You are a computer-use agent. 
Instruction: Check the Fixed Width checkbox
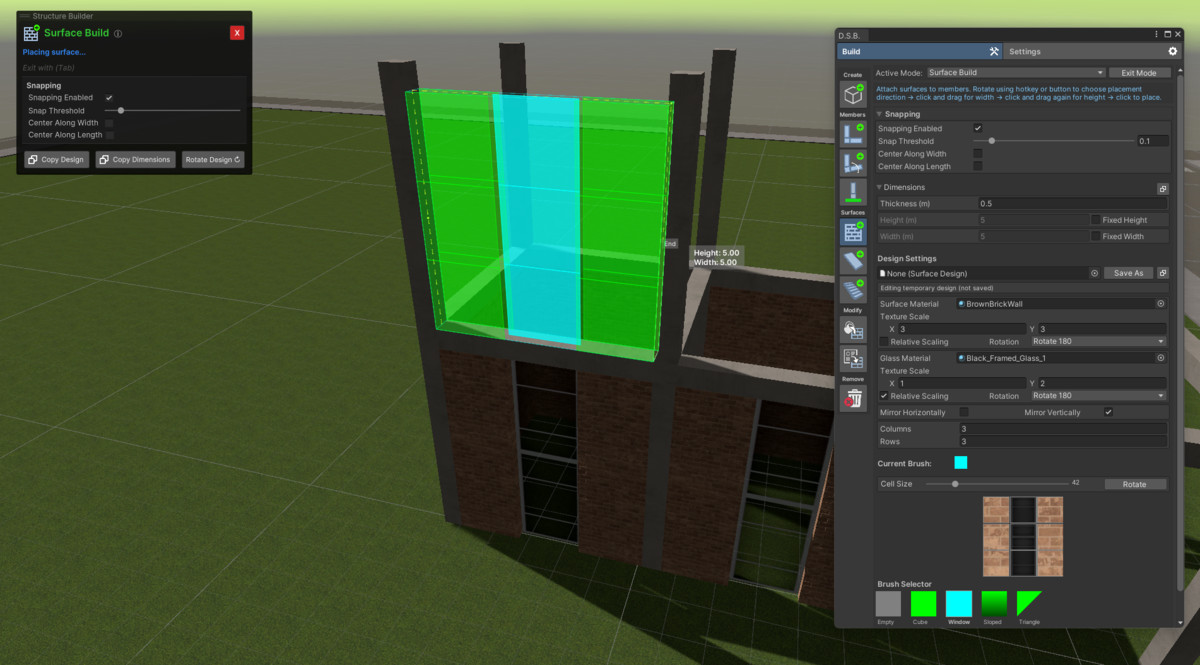[1094, 237]
